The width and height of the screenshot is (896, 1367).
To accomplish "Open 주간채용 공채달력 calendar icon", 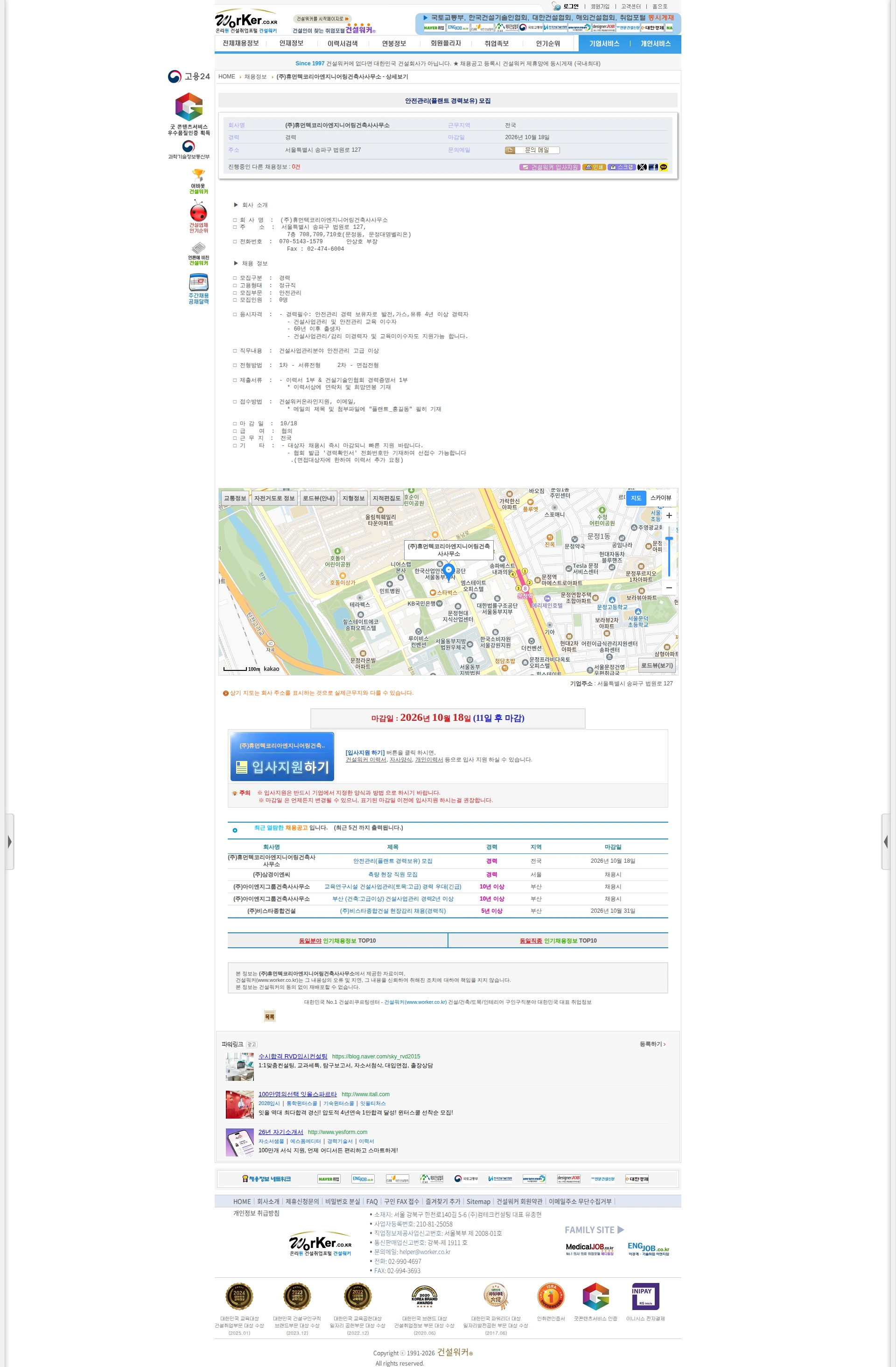I will coord(199,289).
